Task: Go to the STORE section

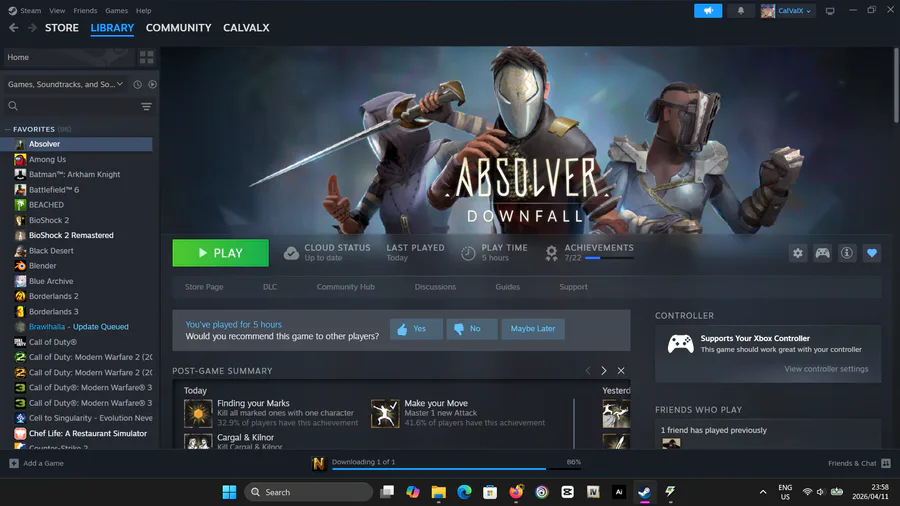Action: pyautogui.click(x=61, y=28)
